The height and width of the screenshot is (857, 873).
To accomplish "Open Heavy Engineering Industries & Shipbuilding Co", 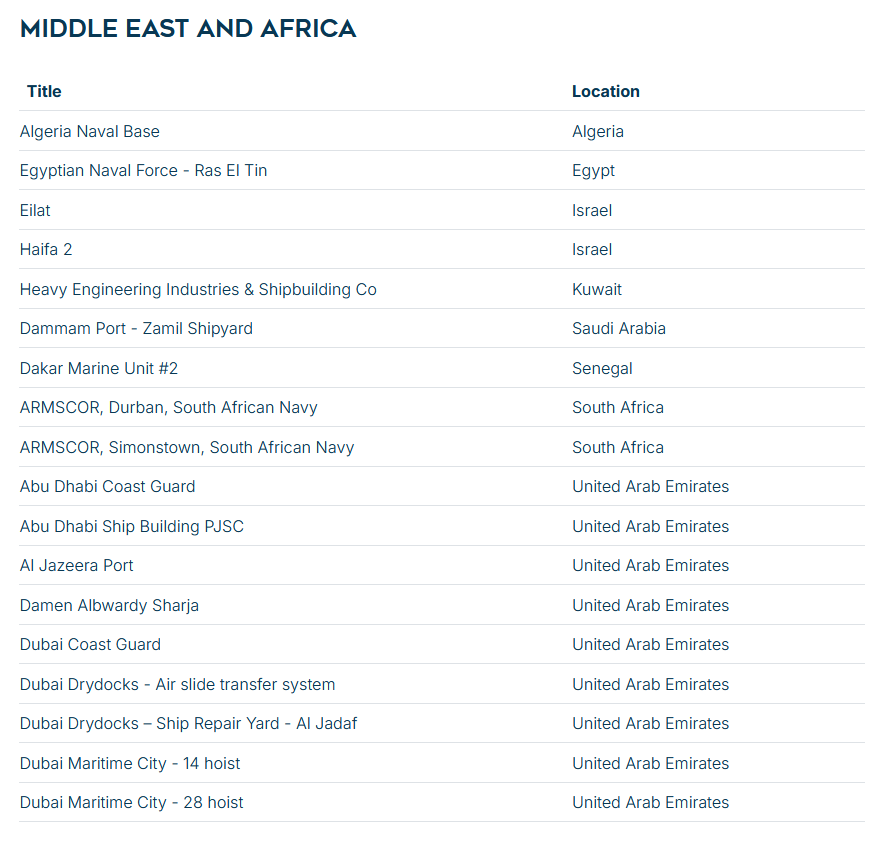I will (198, 289).
